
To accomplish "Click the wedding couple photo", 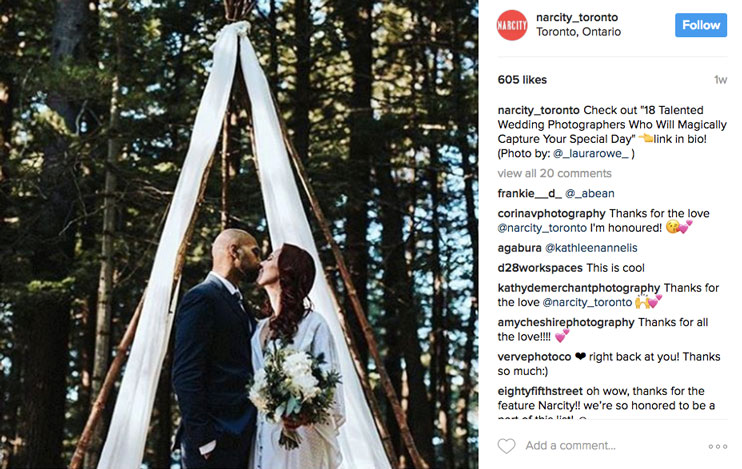I will click(239, 234).
